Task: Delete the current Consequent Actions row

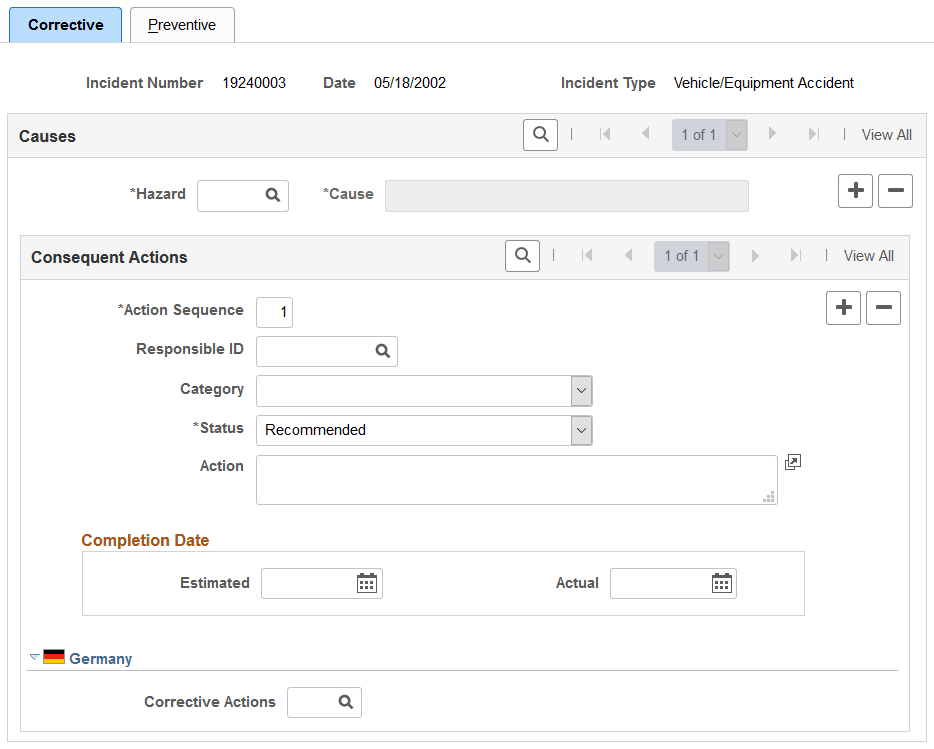Action: point(883,308)
